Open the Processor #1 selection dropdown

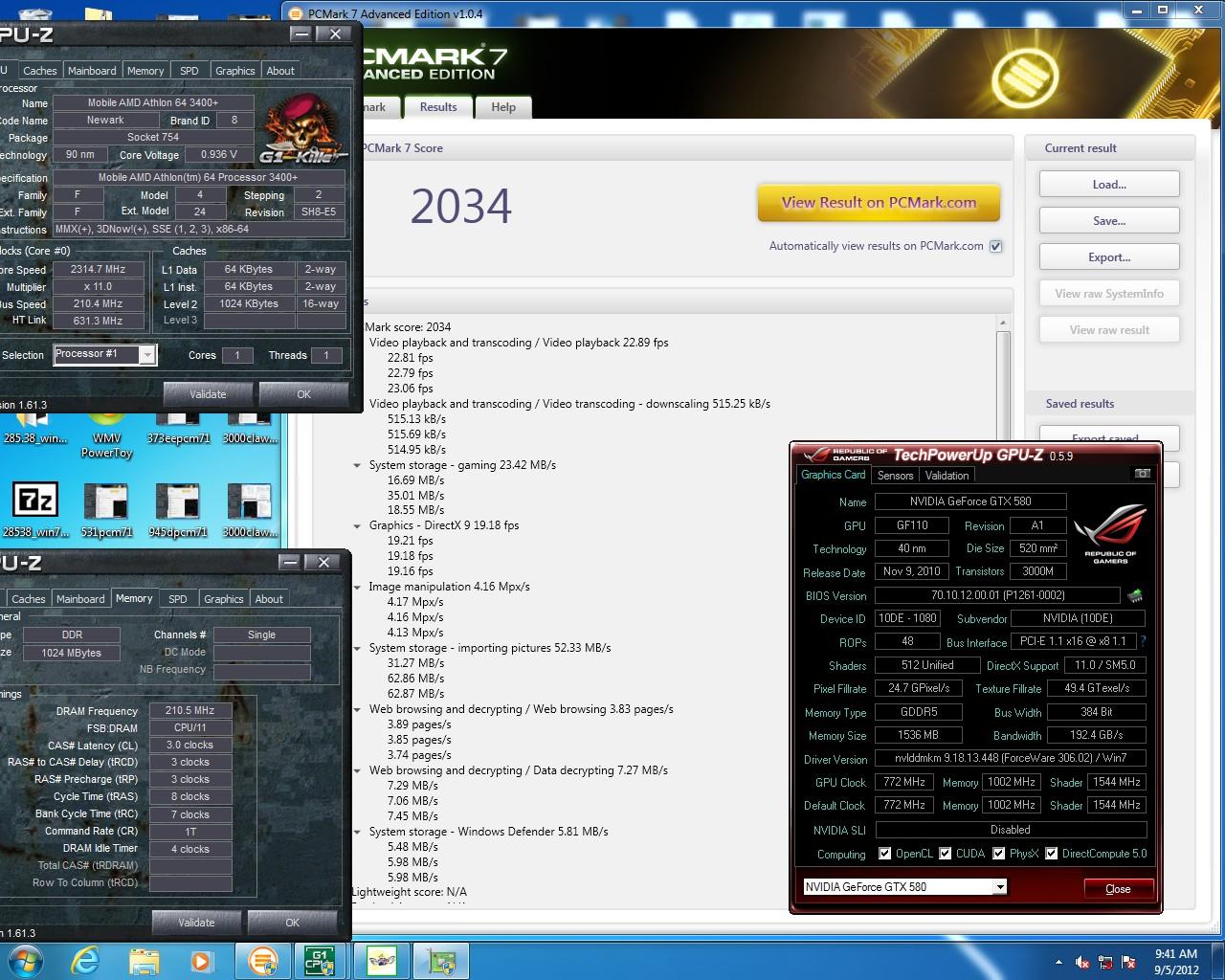point(146,355)
